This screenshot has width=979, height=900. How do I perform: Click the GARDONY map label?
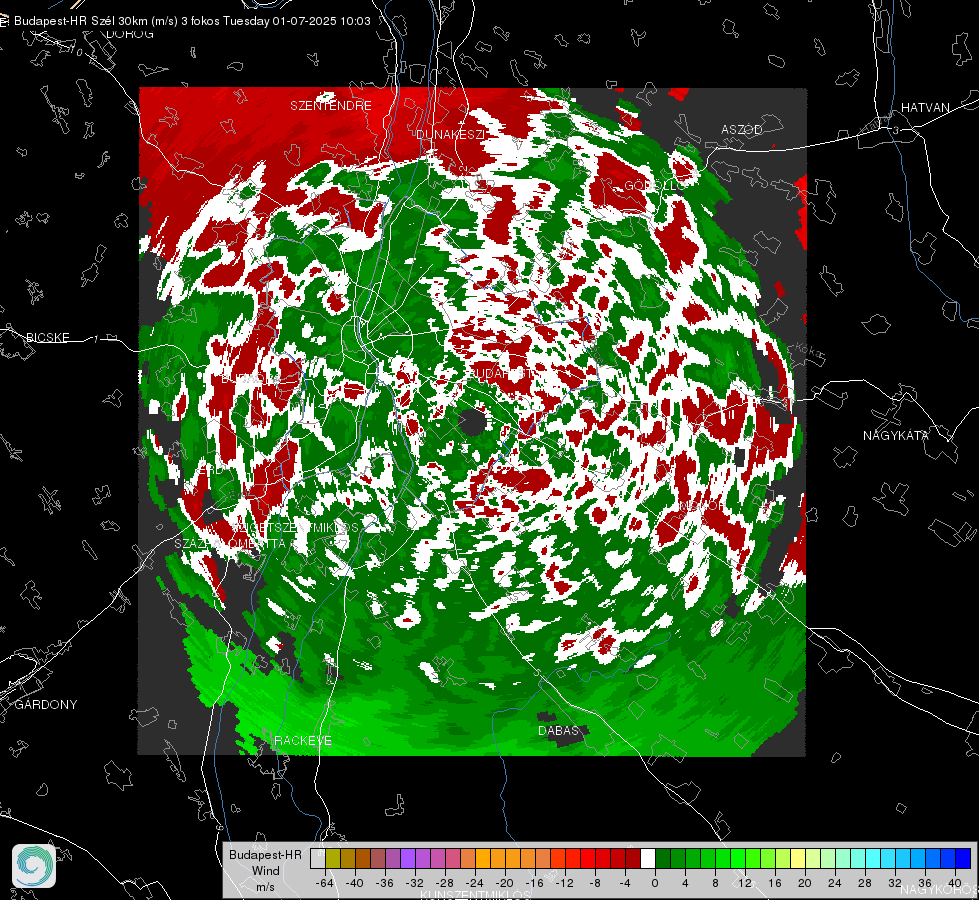46,705
